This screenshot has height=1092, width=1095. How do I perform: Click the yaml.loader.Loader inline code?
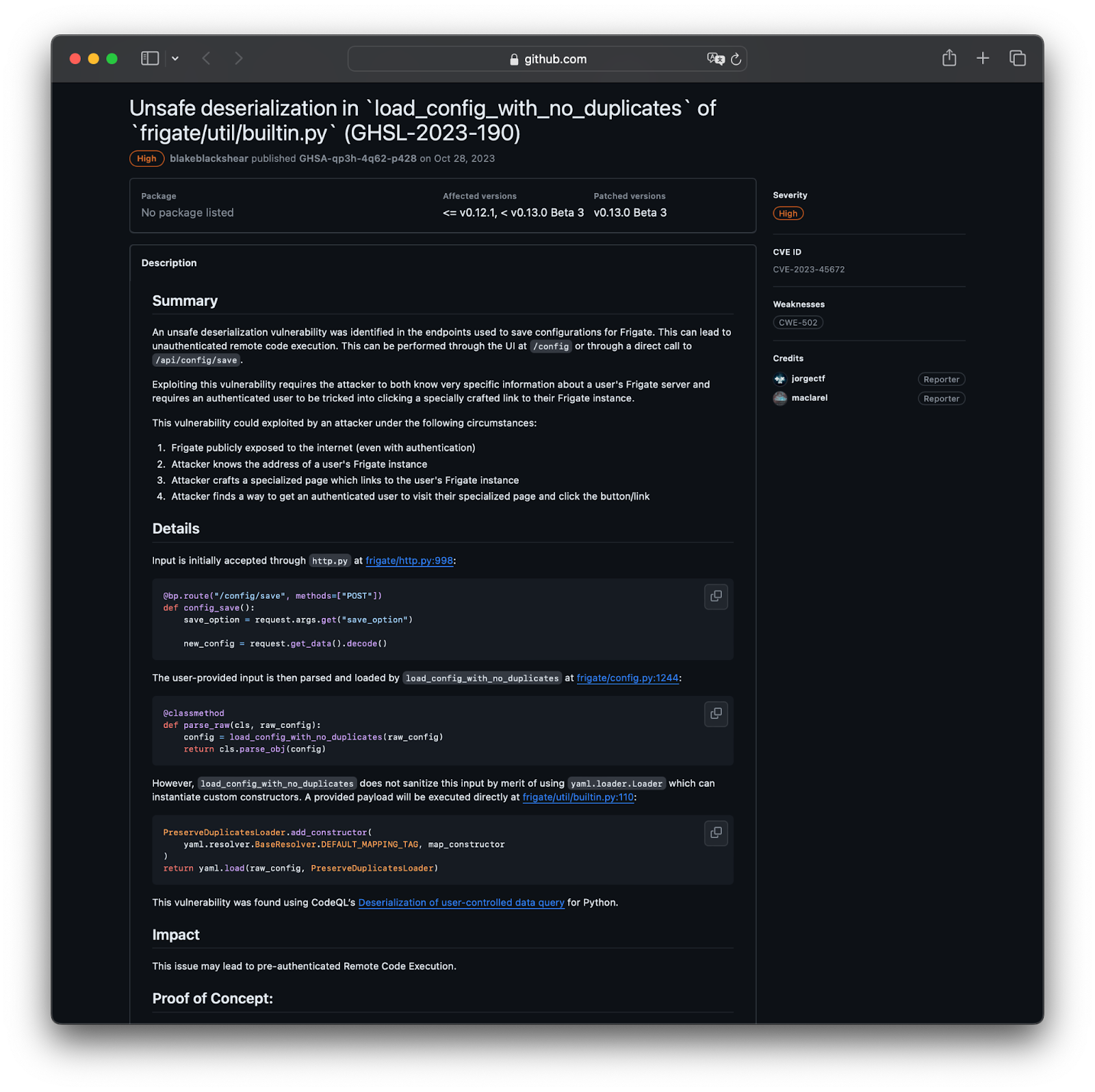[617, 784]
